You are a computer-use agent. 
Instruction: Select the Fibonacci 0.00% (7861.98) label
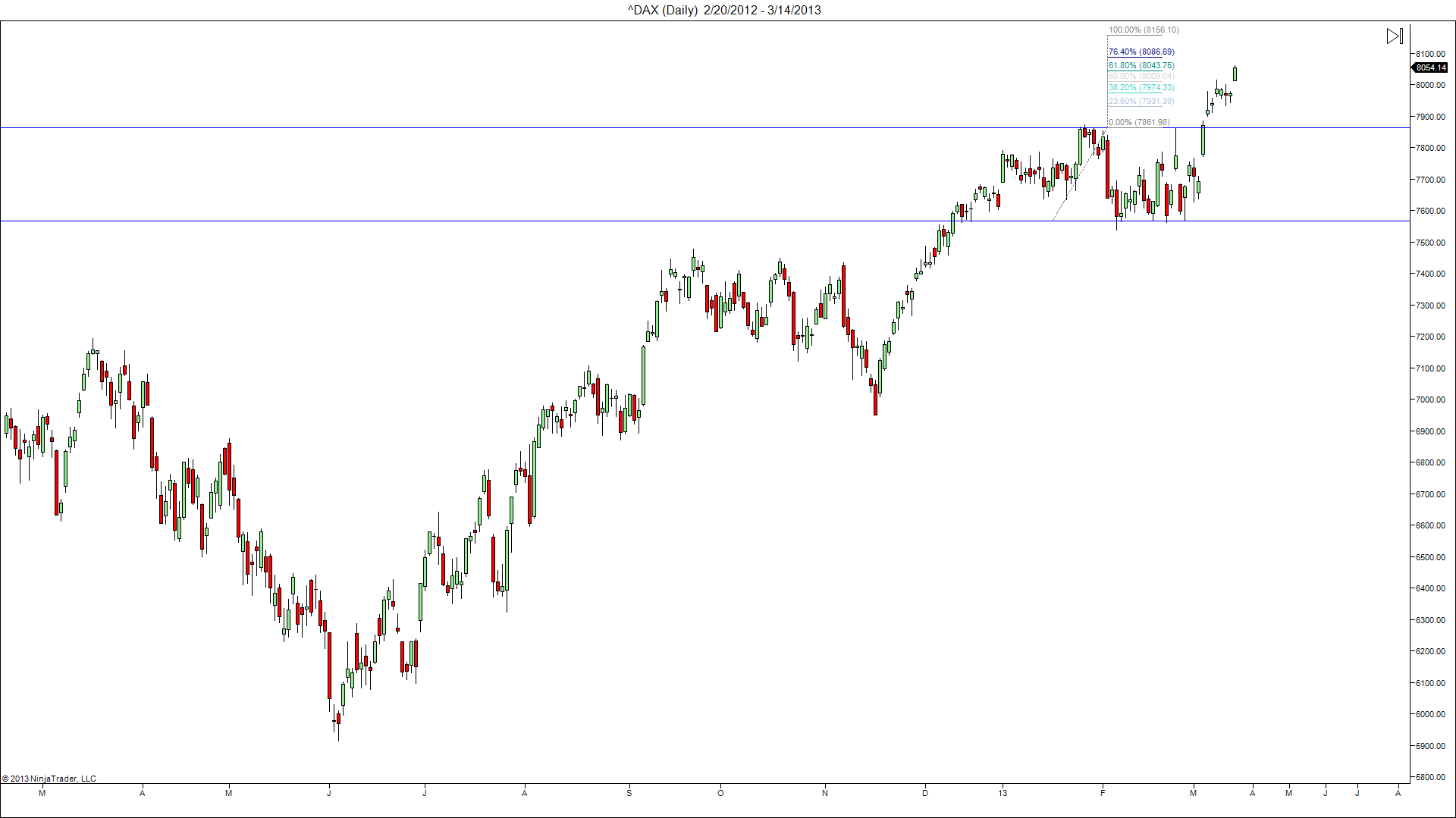pyautogui.click(x=1139, y=122)
